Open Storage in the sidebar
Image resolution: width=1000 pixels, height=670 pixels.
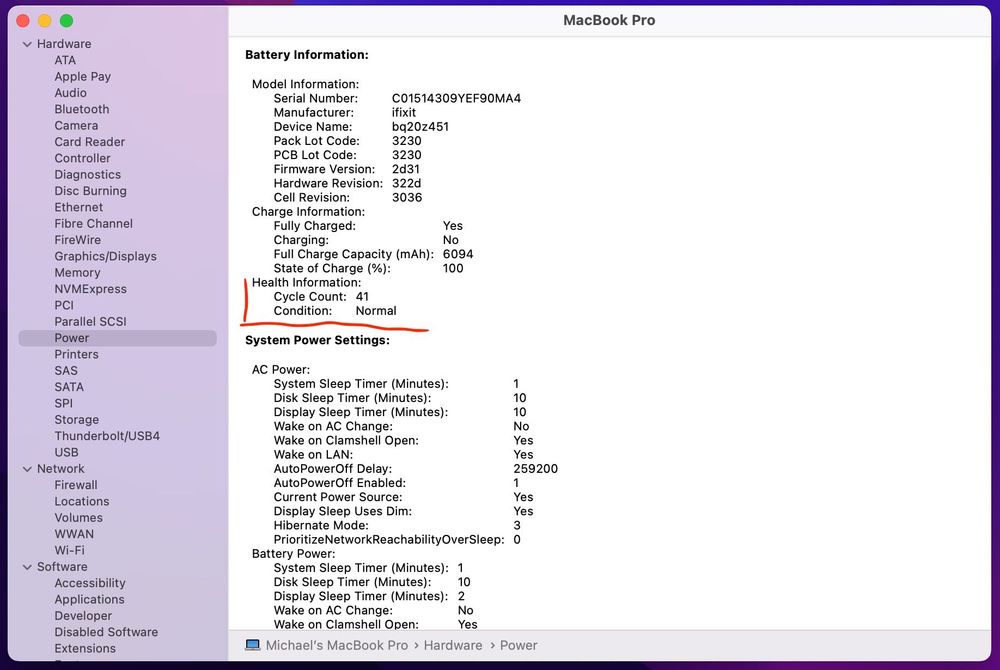point(77,419)
